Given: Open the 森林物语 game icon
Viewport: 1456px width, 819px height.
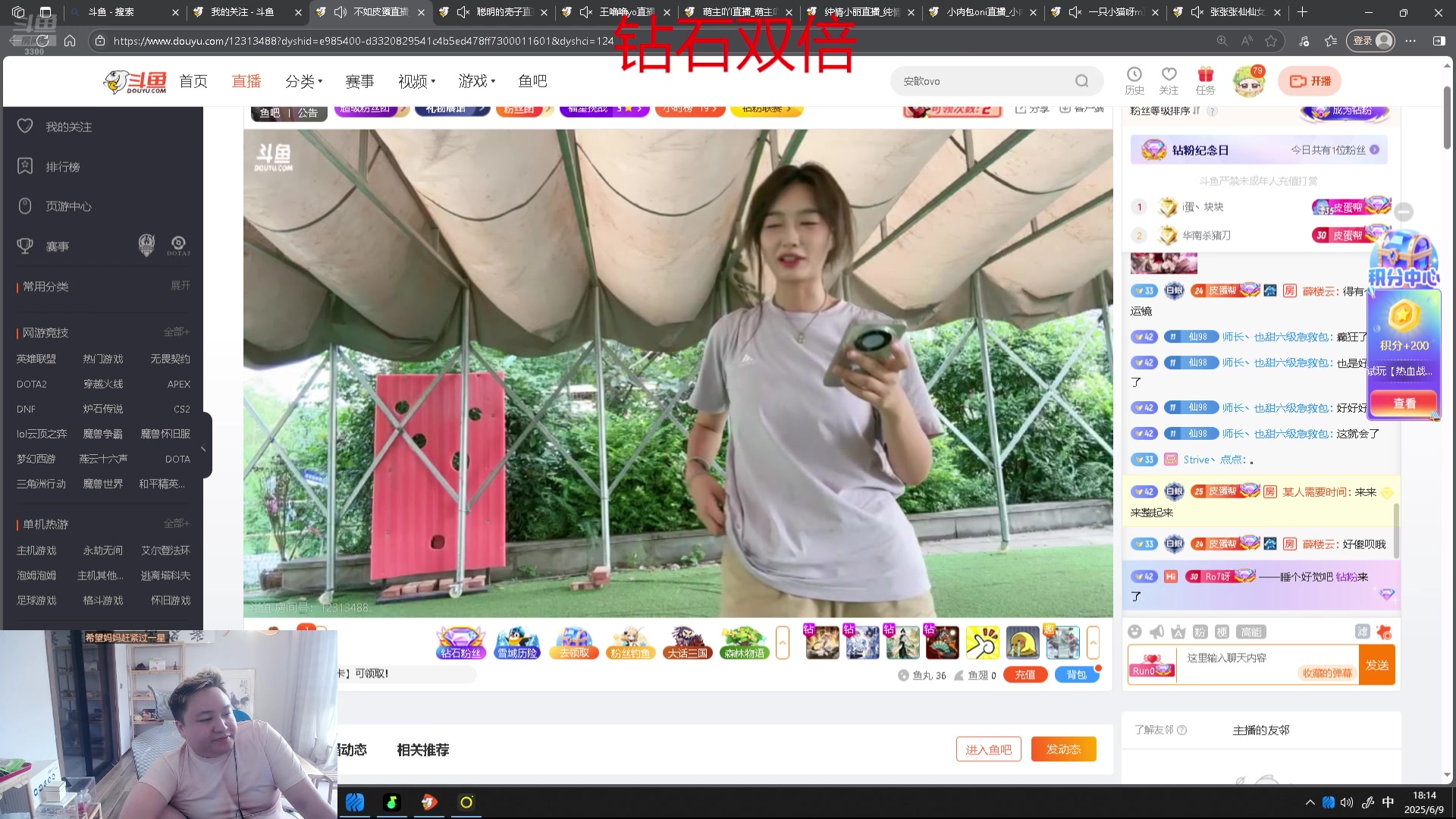Looking at the screenshot, I should [x=744, y=642].
